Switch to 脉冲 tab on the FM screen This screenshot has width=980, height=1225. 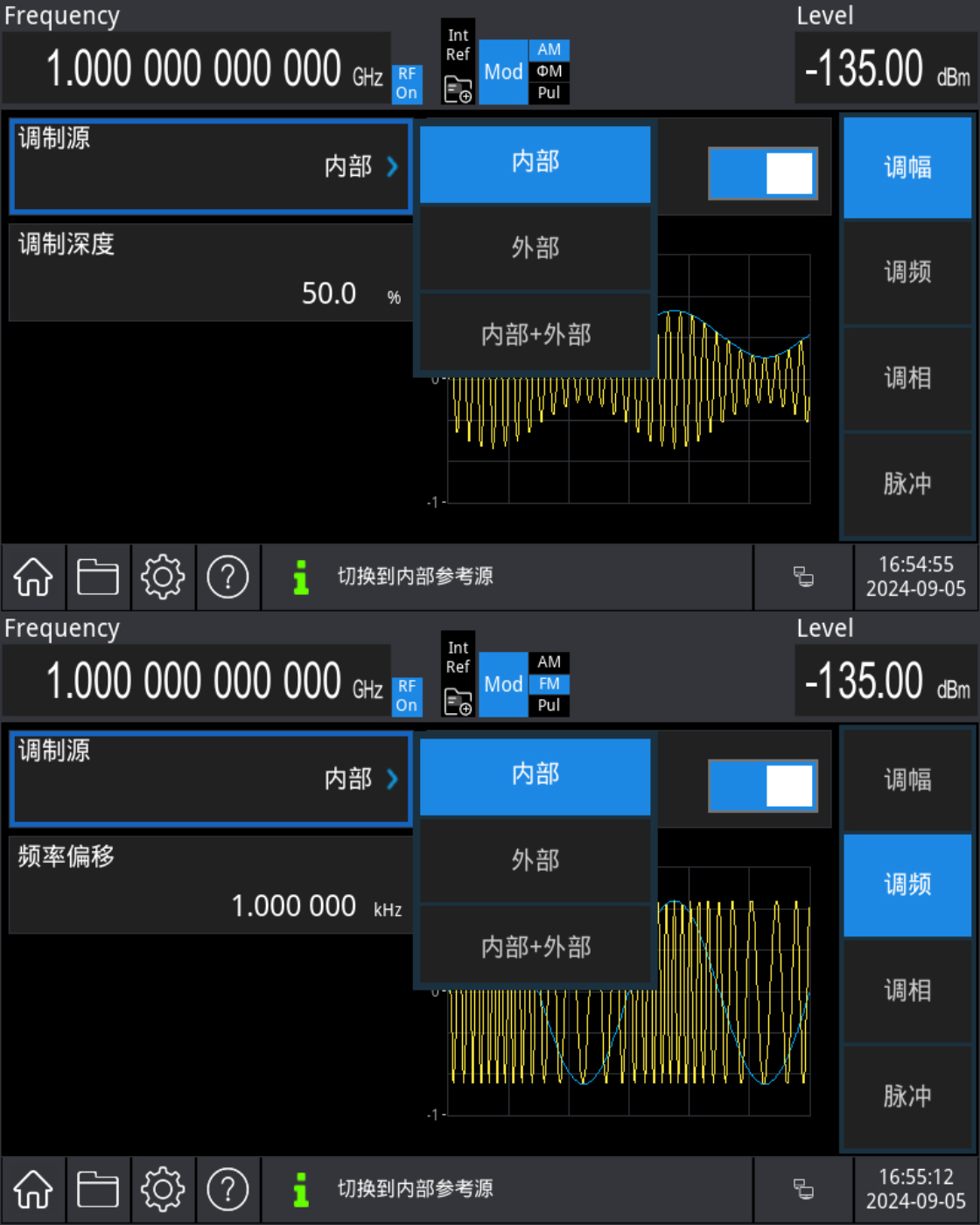[x=907, y=1095]
